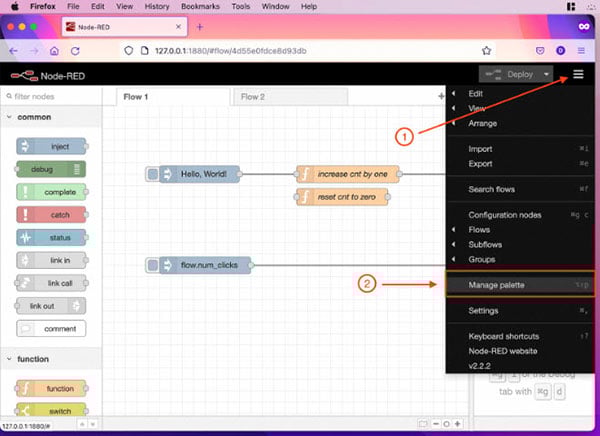The image size is (600, 436).
Task: Open the Node-RED hamburger main menu
Action: click(578, 74)
